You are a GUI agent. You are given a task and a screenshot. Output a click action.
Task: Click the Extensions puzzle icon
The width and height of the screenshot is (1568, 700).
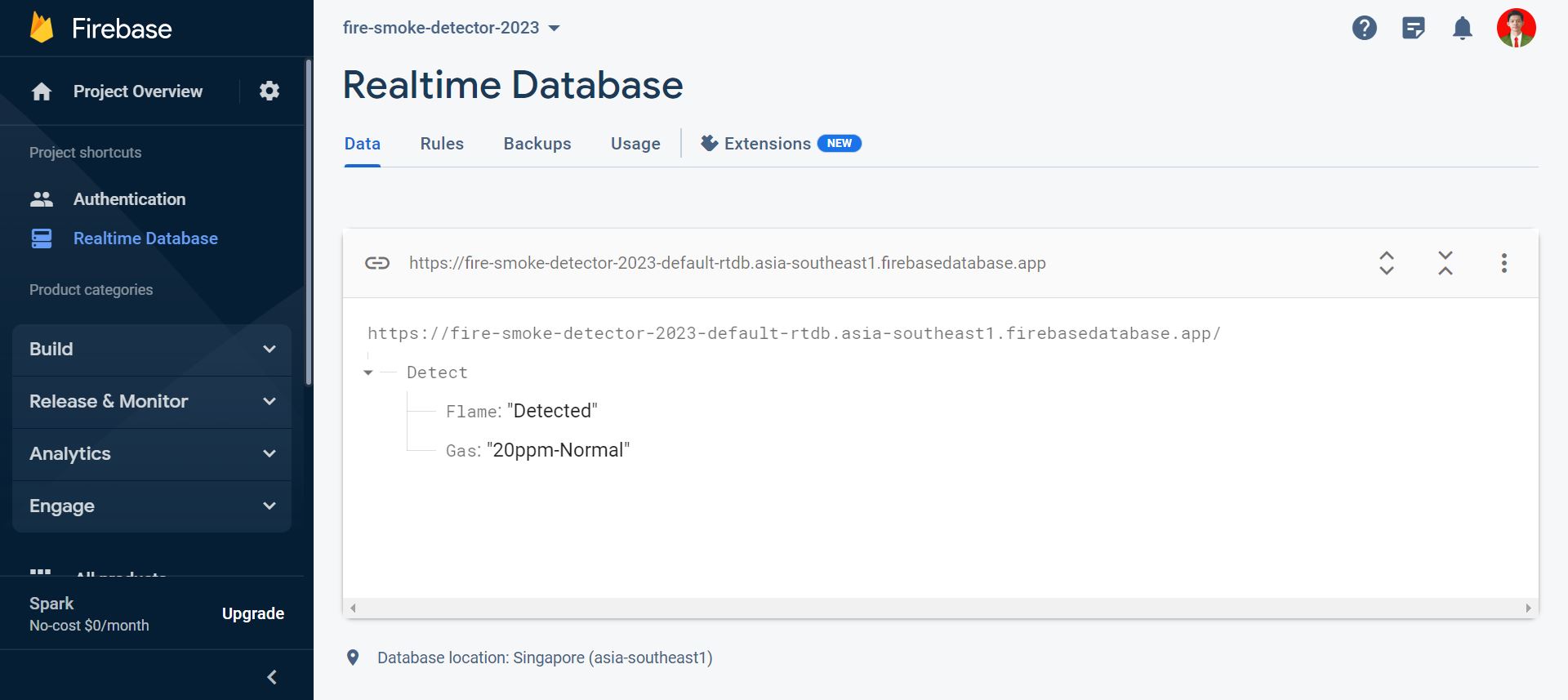click(710, 143)
